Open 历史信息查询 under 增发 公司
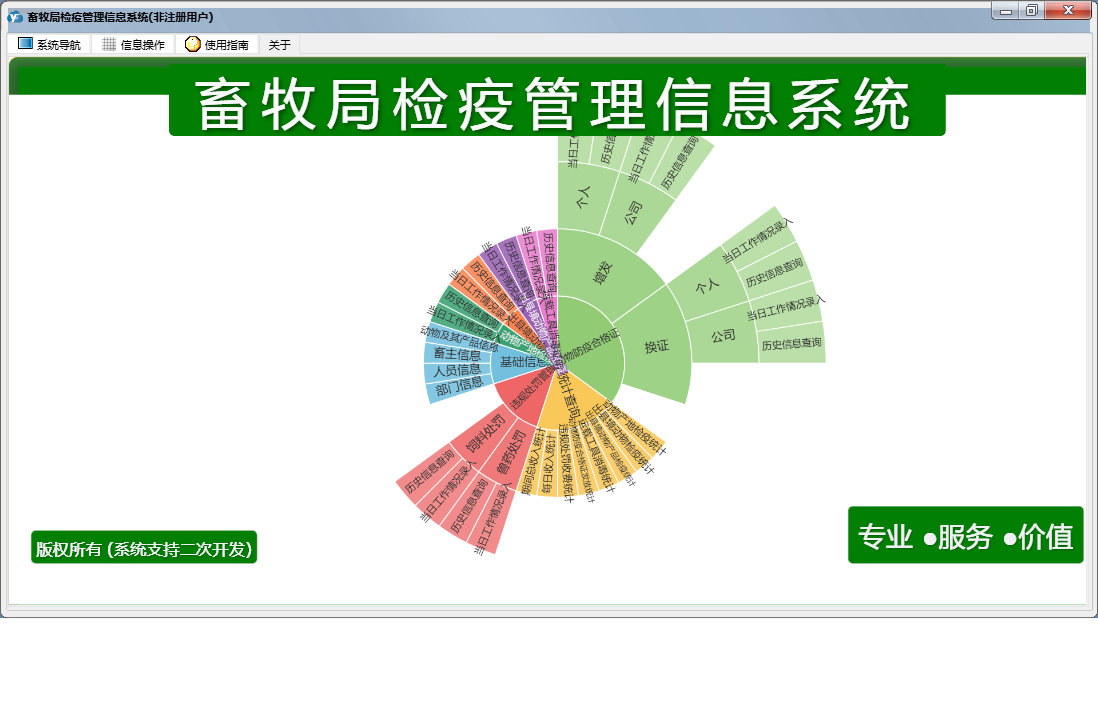The height and width of the screenshot is (726, 1098). (x=681, y=162)
